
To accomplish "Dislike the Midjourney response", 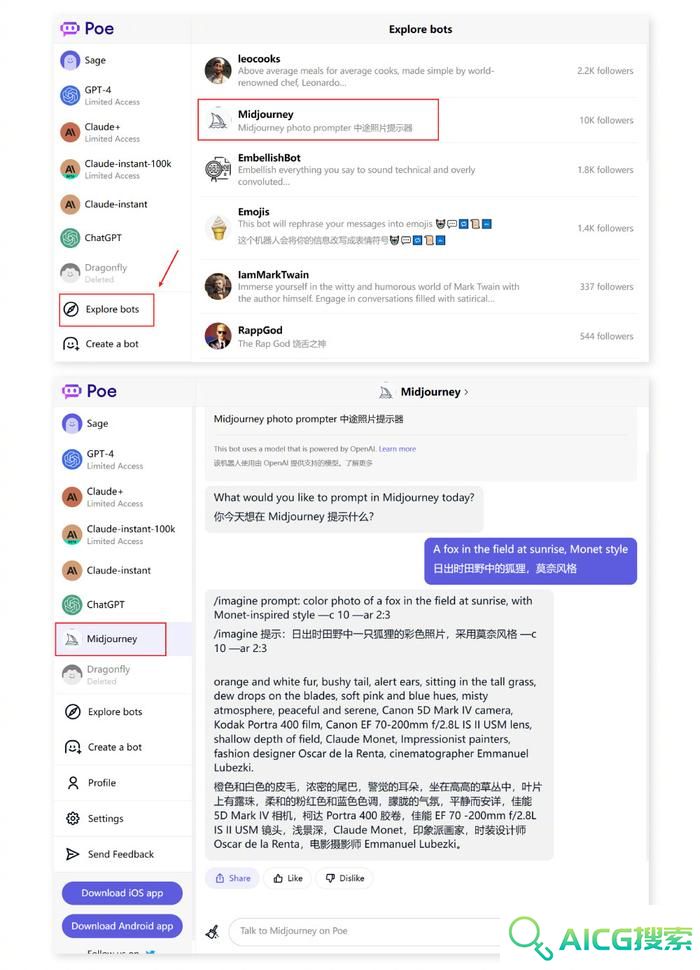I will pos(344,878).
